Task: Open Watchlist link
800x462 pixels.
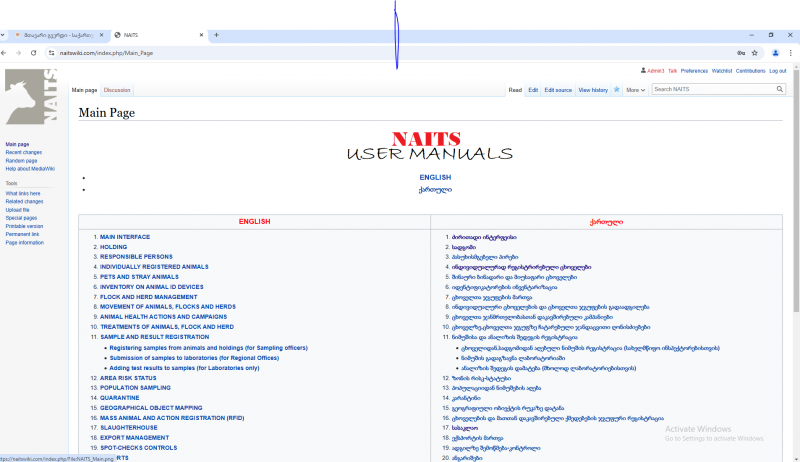Action: (x=722, y=71)
